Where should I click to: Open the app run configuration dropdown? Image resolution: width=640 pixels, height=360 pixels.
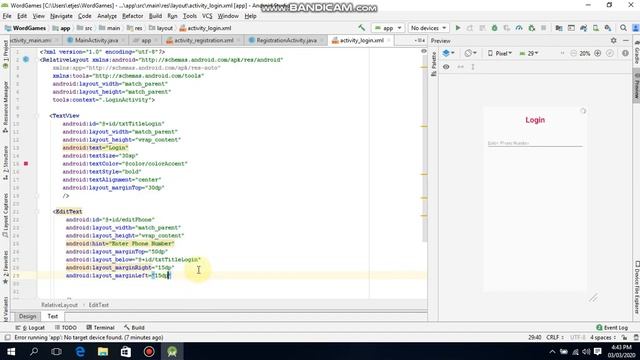click(388, 28)
